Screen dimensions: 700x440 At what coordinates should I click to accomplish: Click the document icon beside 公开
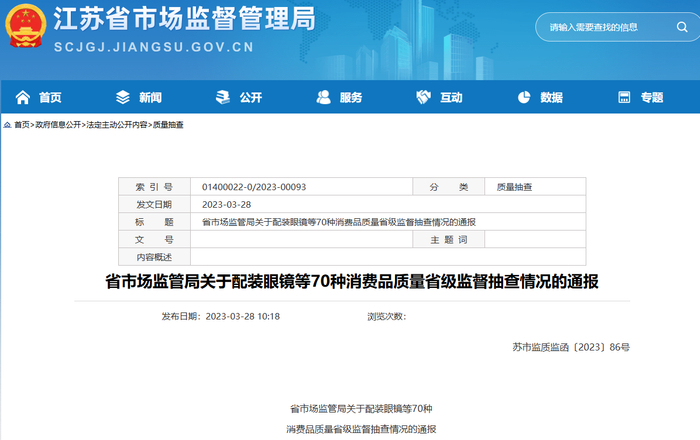(x=222, y=97)
